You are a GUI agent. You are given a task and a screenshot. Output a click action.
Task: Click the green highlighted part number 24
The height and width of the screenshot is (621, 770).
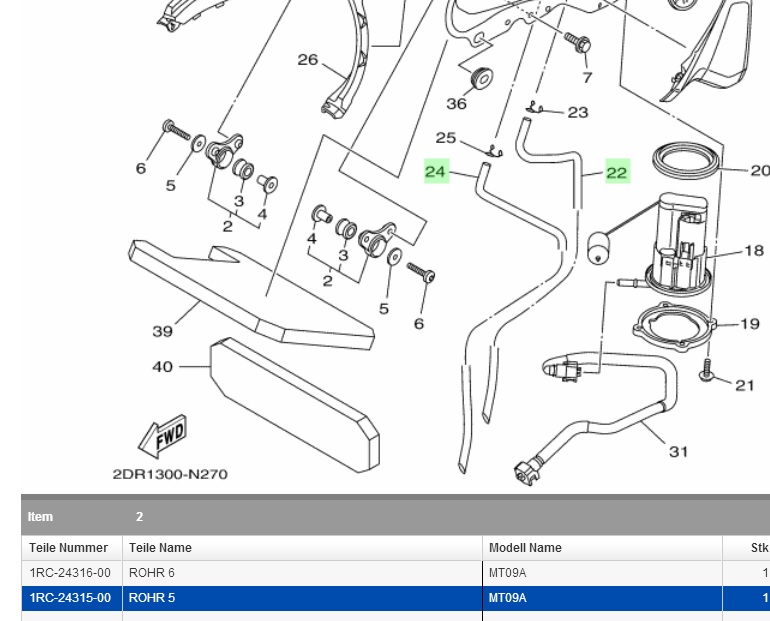435,172
